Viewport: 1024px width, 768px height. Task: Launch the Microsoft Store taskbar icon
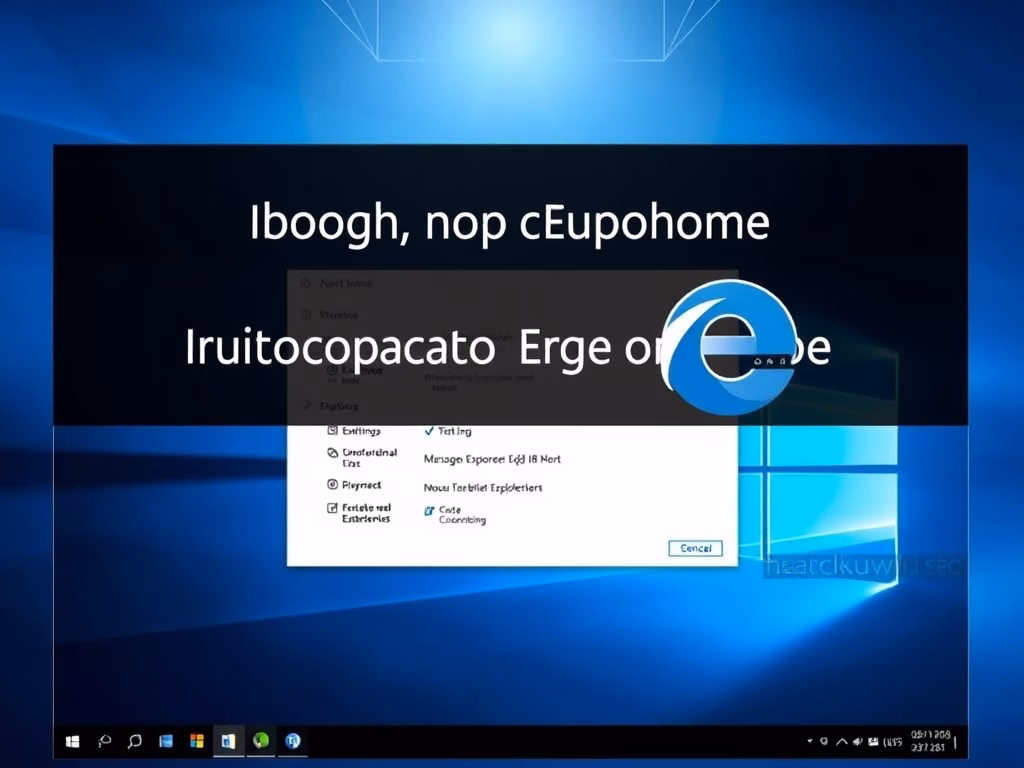point(197,741)
